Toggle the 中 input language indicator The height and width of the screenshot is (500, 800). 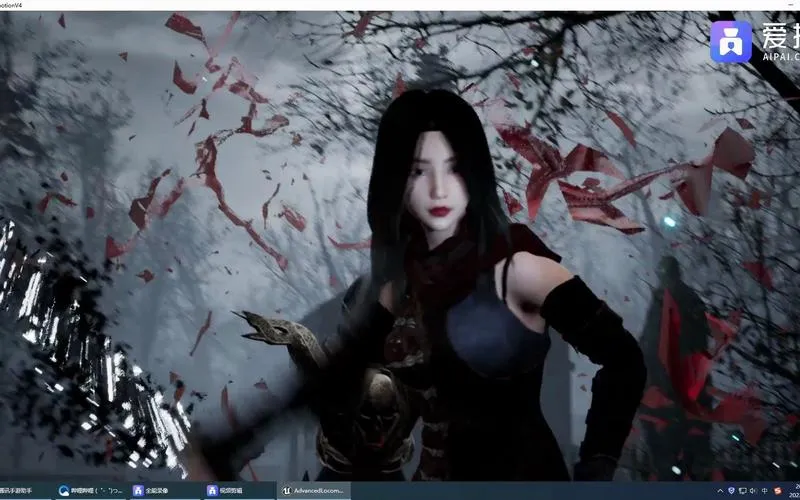pyautogui.click(x=764, y=491)
